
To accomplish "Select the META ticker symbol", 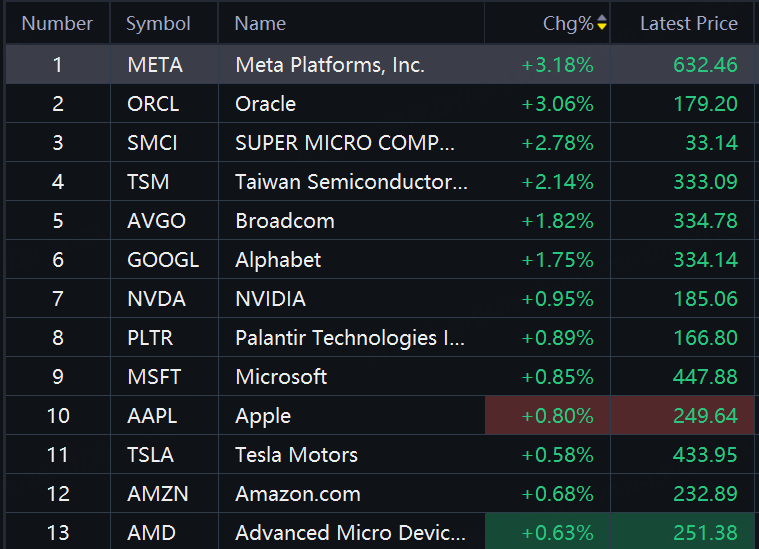I will click(155, 65).
